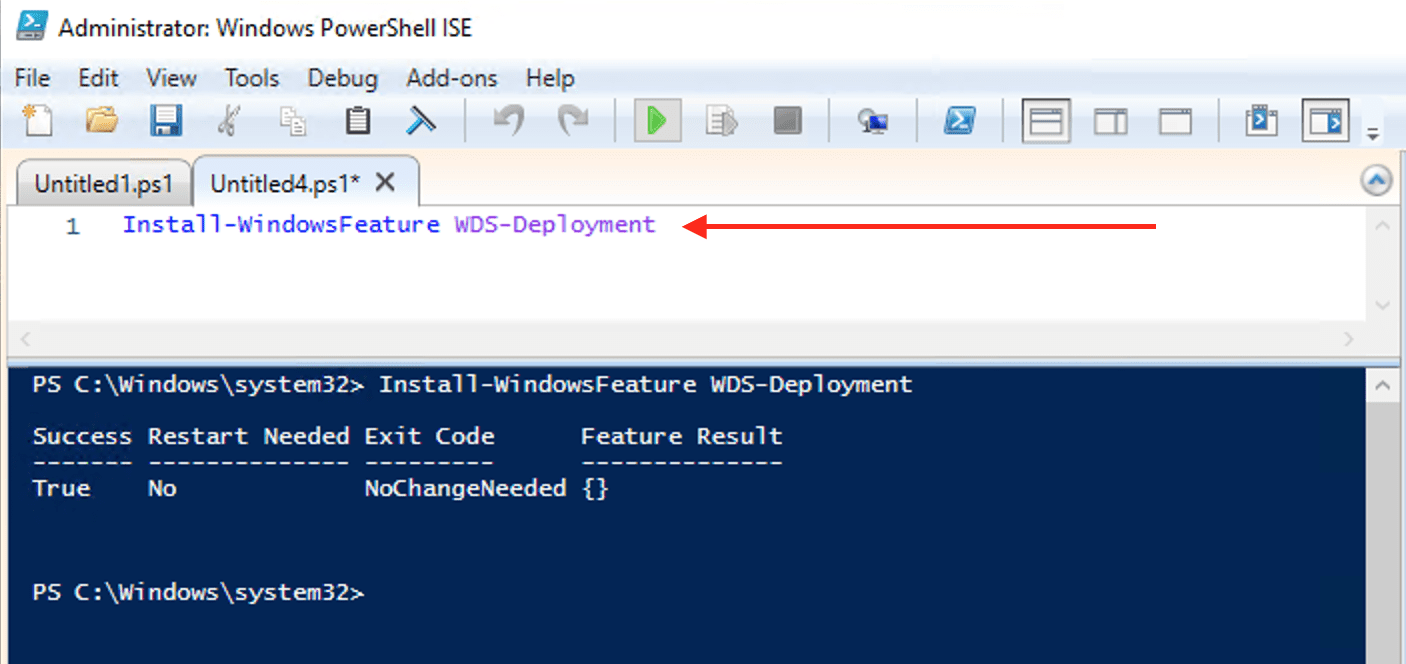The width and height of the screenshot is (1406, 664).
Task: Toggle Show Script Pane Top layout
Action: click(x=1046, y=121)
